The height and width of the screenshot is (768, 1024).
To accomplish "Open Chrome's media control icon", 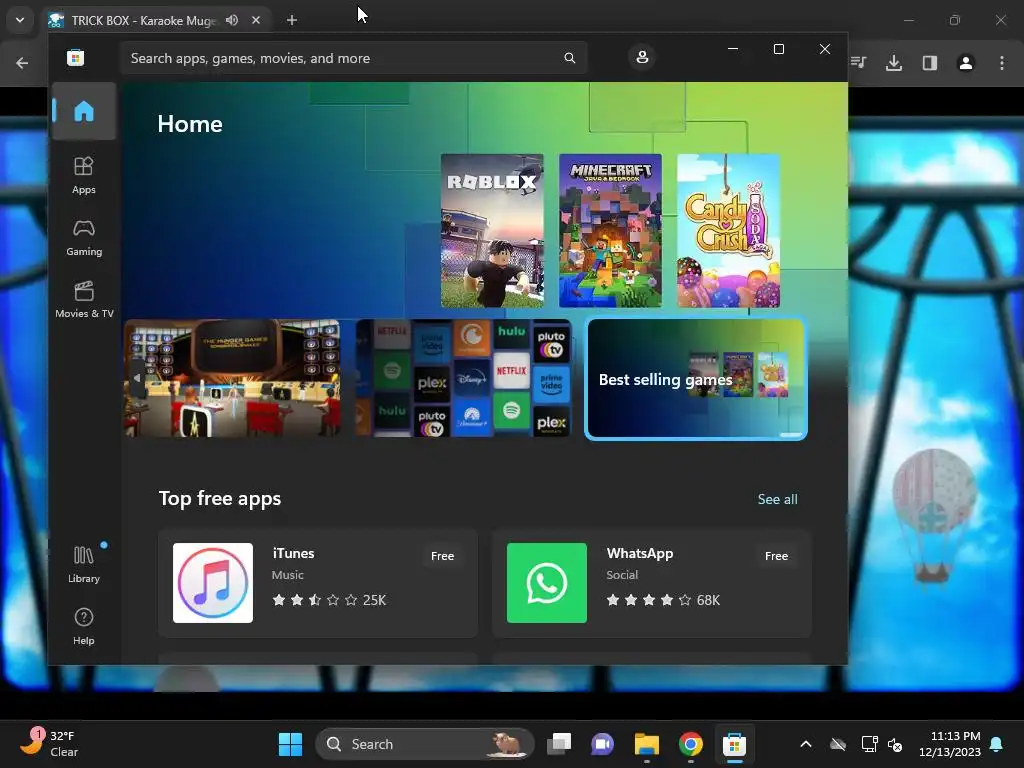I will click(858, 63).
